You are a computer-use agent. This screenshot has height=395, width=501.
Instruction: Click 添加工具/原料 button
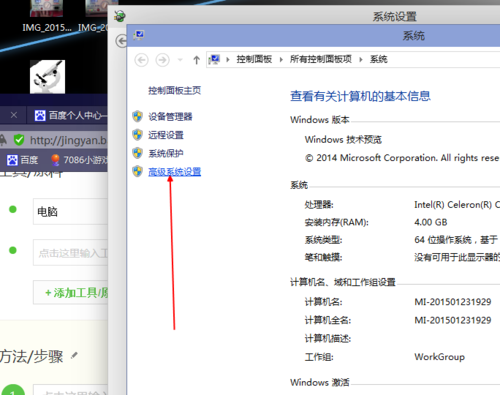click(x=70, y=293)
